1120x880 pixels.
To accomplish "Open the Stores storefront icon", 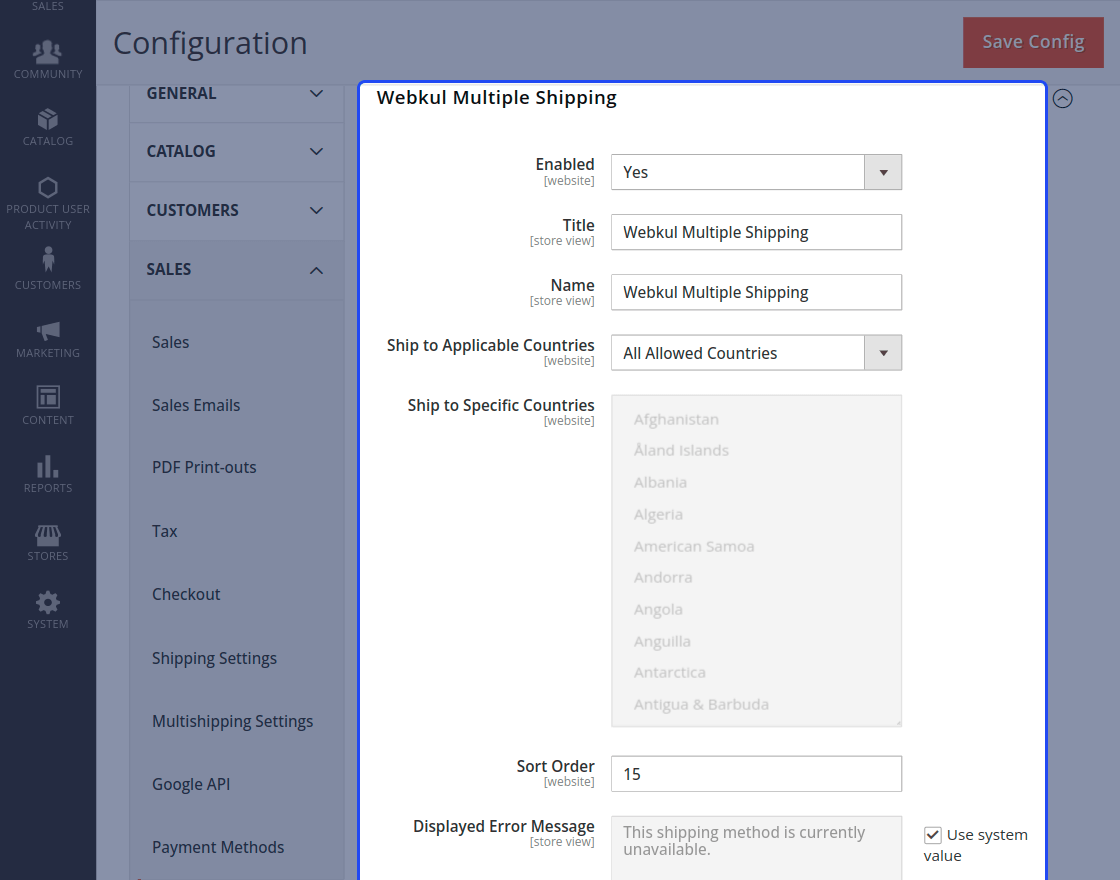I will coord(48,534).
